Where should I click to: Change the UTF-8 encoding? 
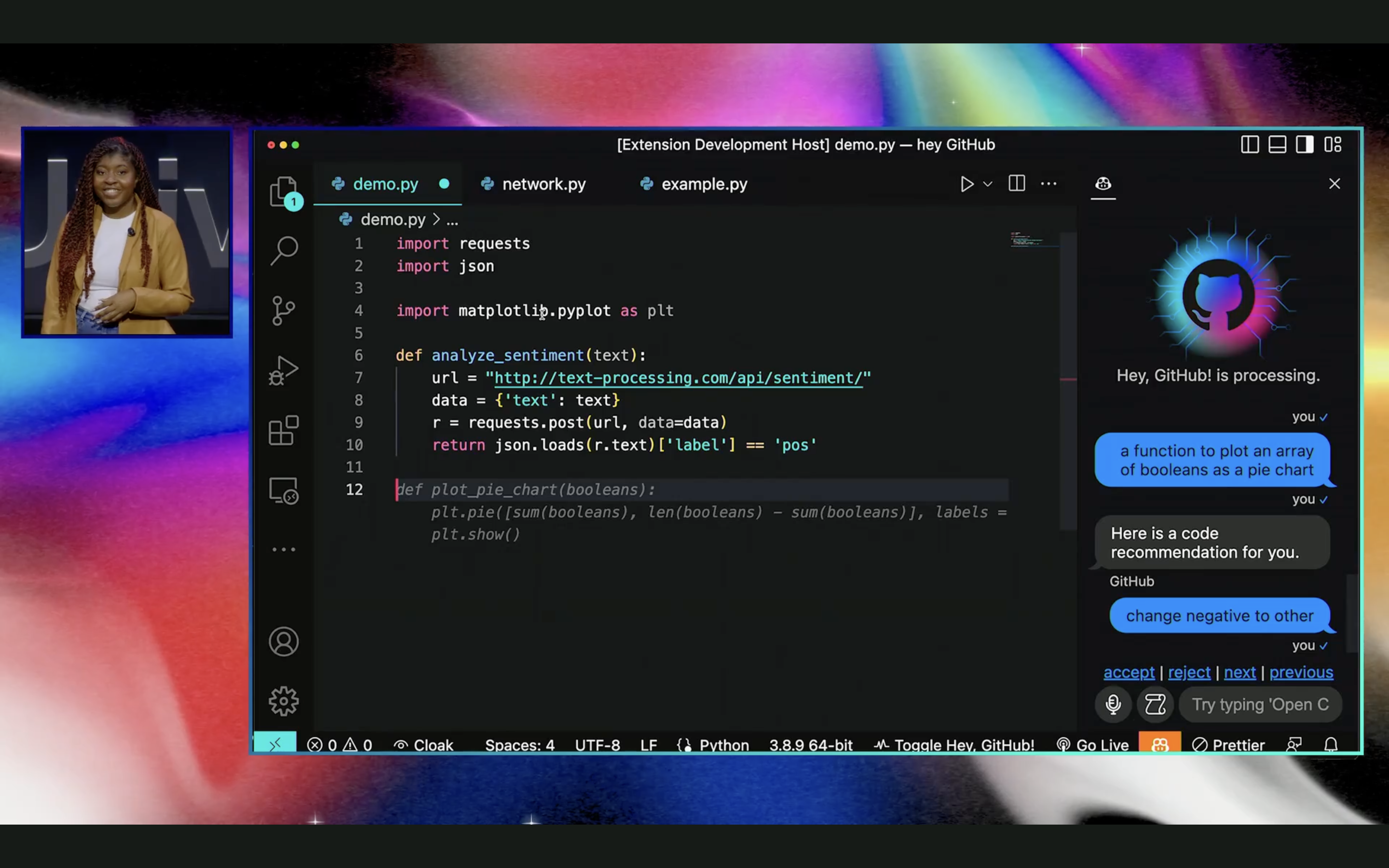598,745
